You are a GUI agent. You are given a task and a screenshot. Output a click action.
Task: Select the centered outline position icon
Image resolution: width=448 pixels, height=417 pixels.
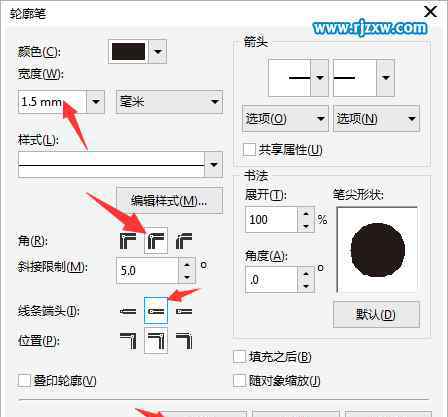[x=156, y=341]
